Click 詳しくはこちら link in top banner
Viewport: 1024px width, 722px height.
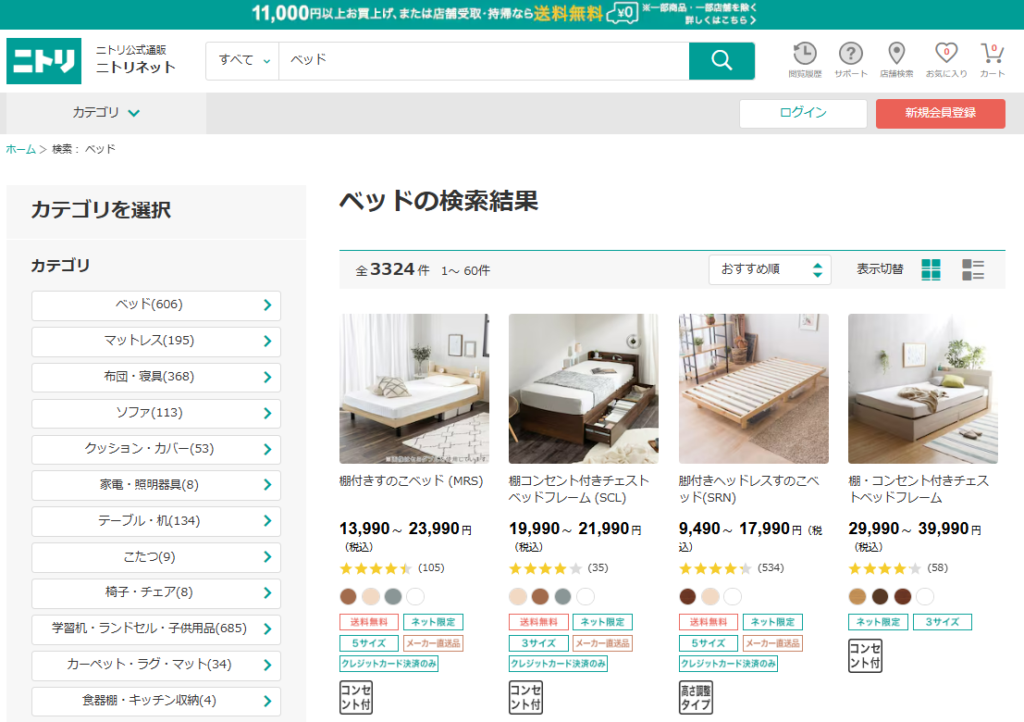tap(720, 20)
